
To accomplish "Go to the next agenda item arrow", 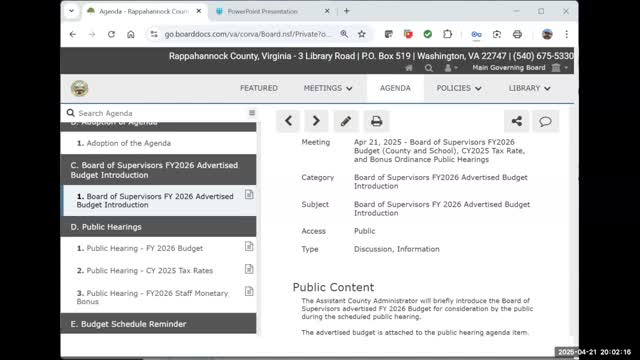I will point(316,121).
